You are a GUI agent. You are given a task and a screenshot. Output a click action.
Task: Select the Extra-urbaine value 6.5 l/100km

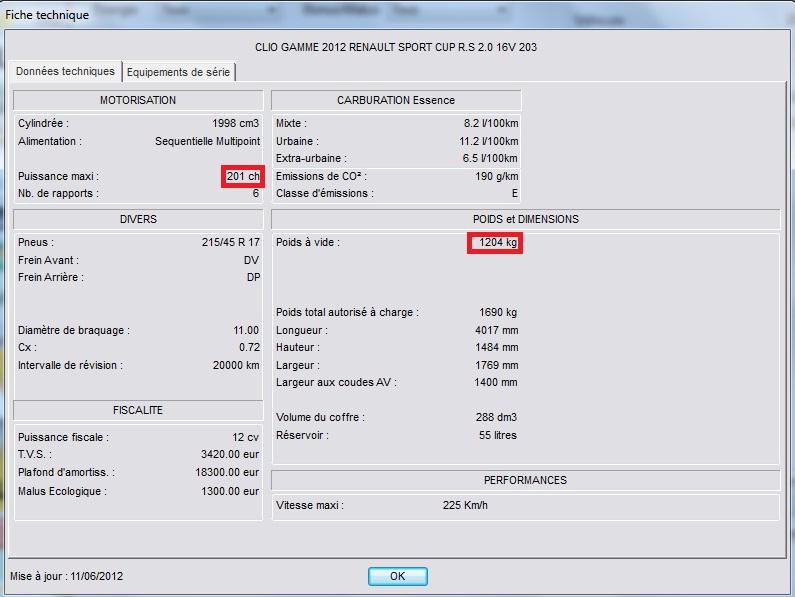click(x=490, y=158)
